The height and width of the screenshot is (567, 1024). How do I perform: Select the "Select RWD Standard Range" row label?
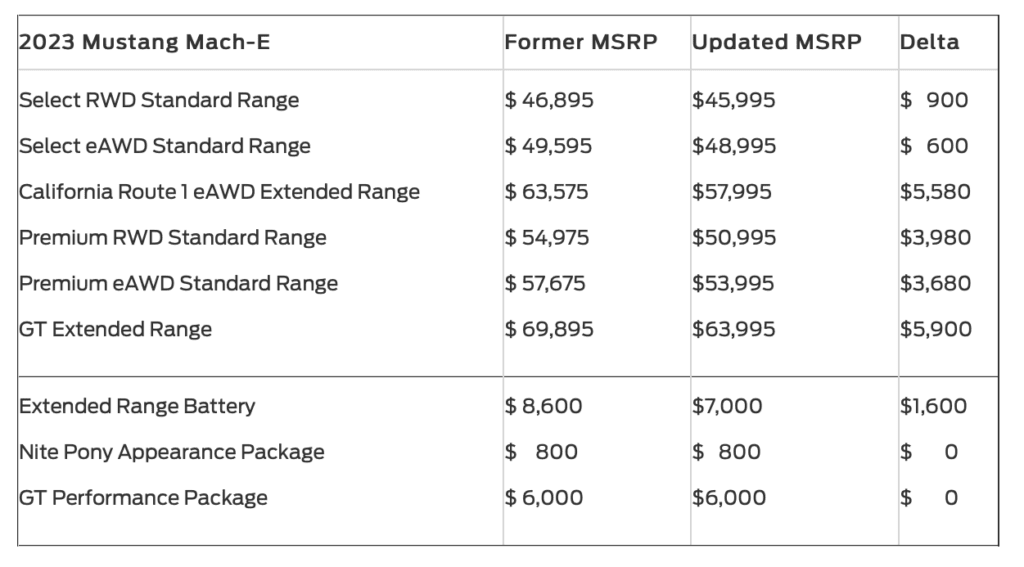click(x=159, y=100)
